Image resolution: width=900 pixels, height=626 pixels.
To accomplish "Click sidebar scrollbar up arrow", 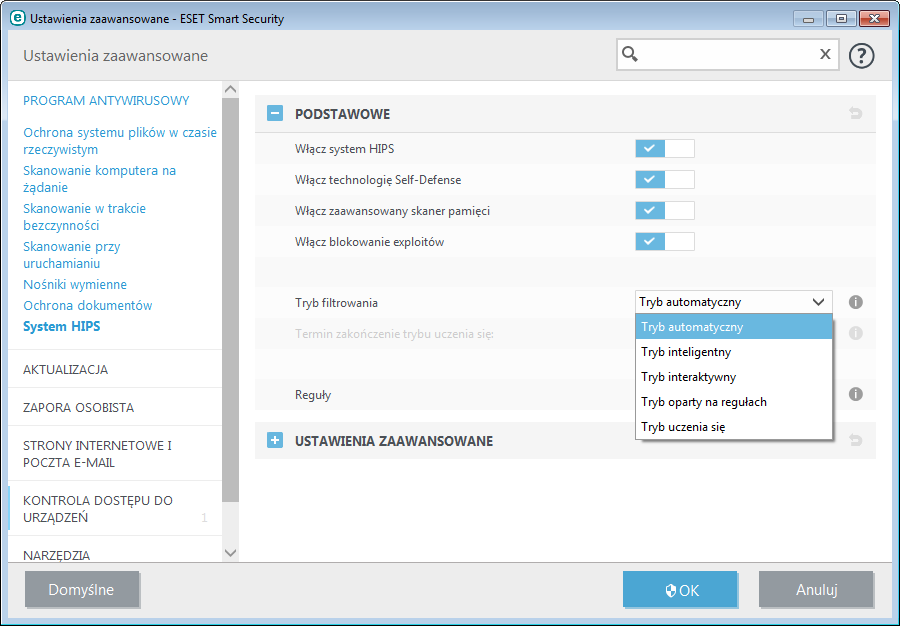I will (231, 89).
